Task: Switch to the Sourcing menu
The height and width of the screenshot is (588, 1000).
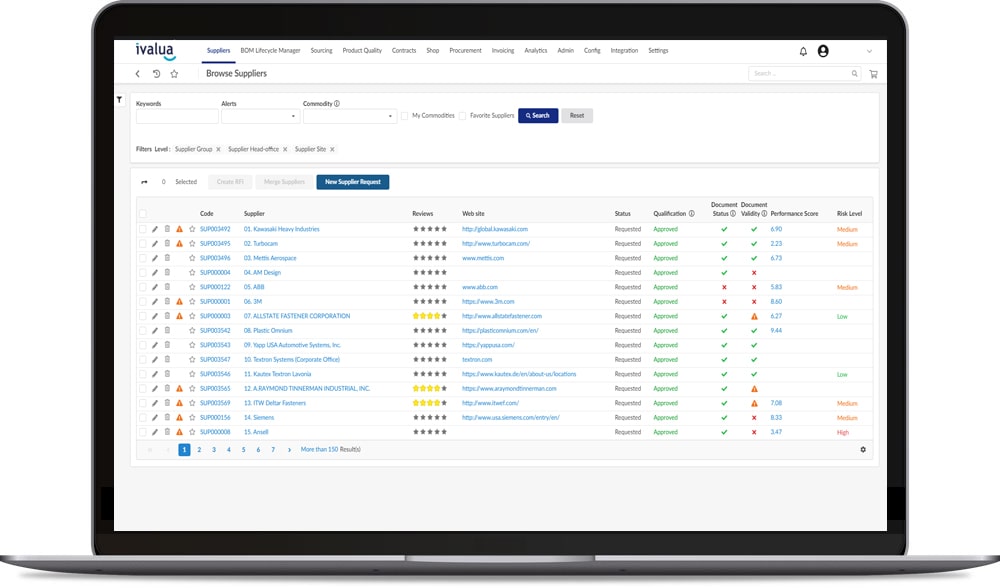Action: tap(321, 50)
